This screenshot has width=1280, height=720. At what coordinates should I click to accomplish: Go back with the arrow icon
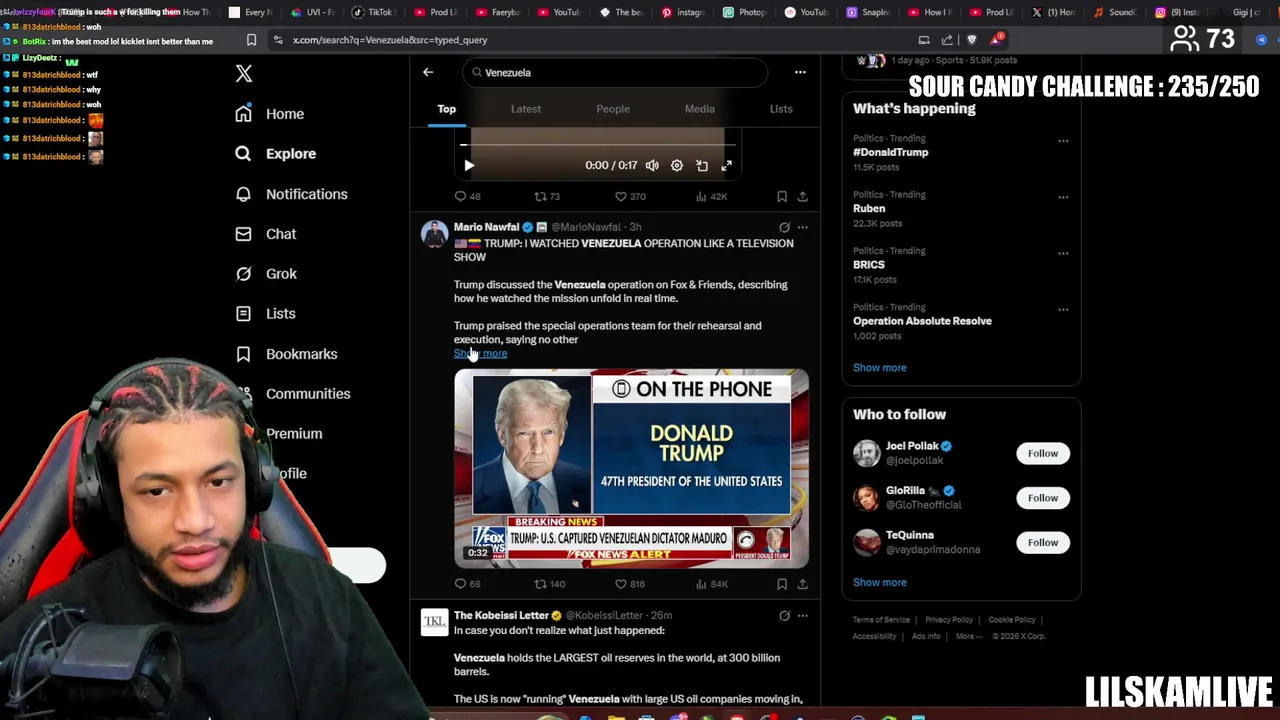point(428,72)
